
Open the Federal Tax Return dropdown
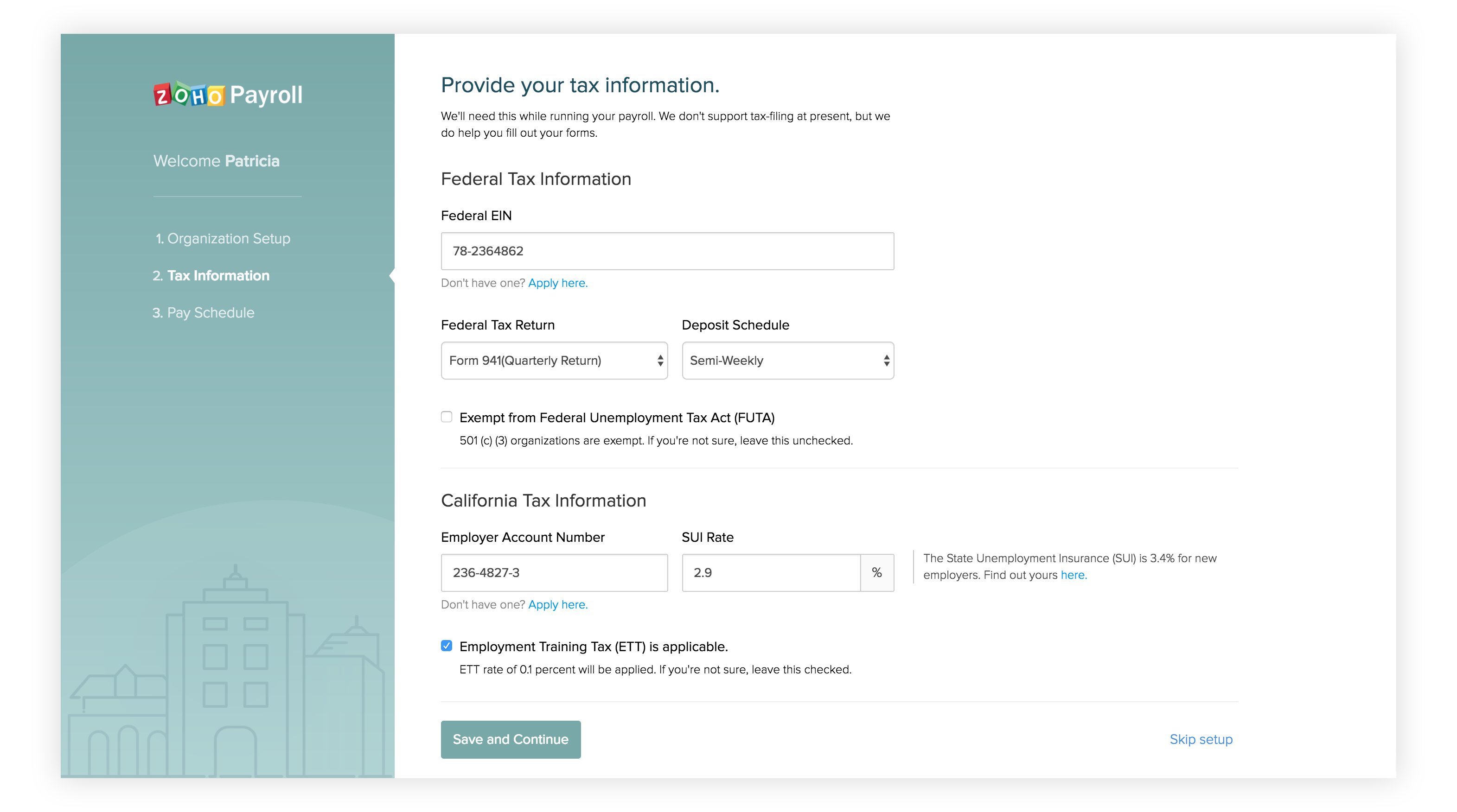(x=554, y=360)
